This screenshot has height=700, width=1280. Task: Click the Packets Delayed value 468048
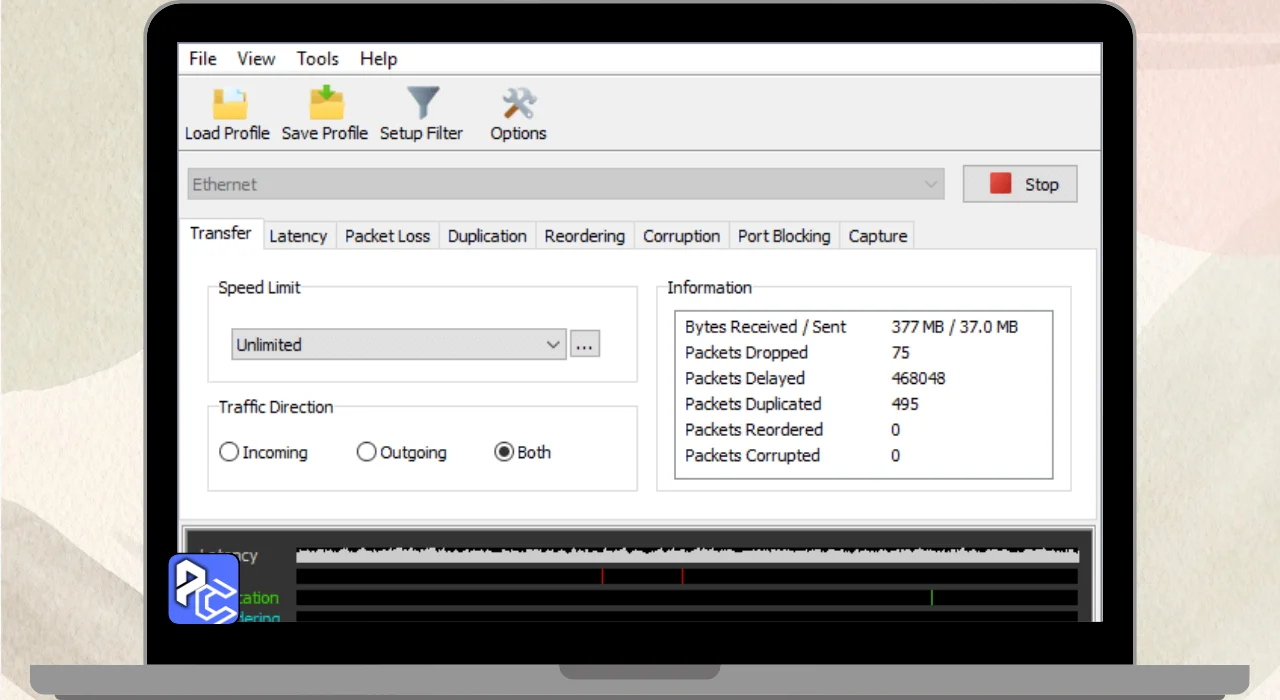[x=918, y=379]
